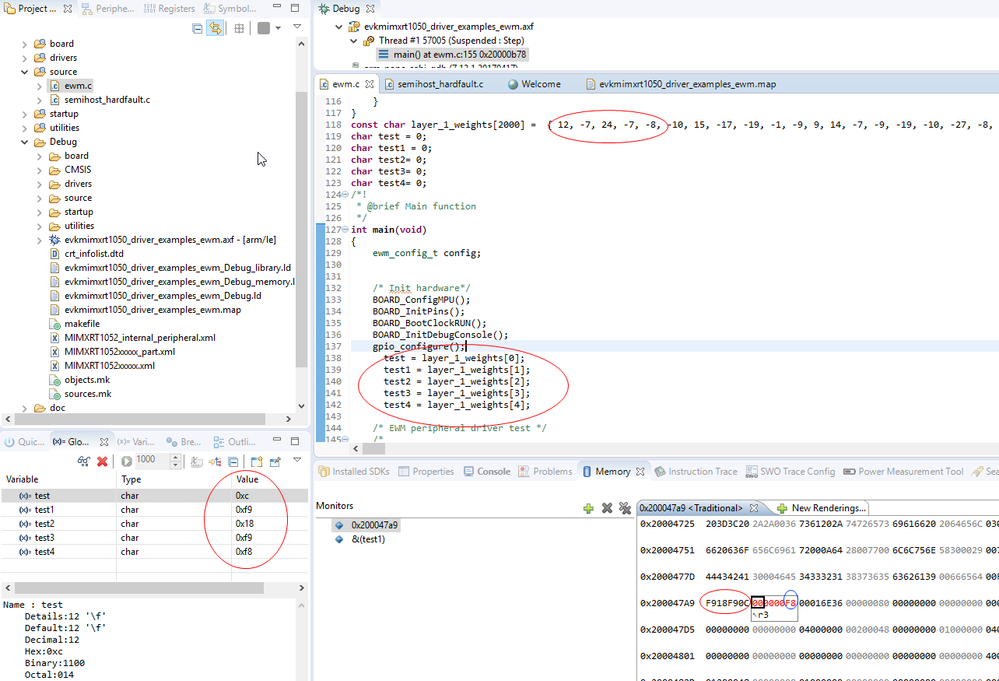The width and height of the screenshot is (999, 681).
Task: Increase the refresh interval stepper
Action: point(175,457)
